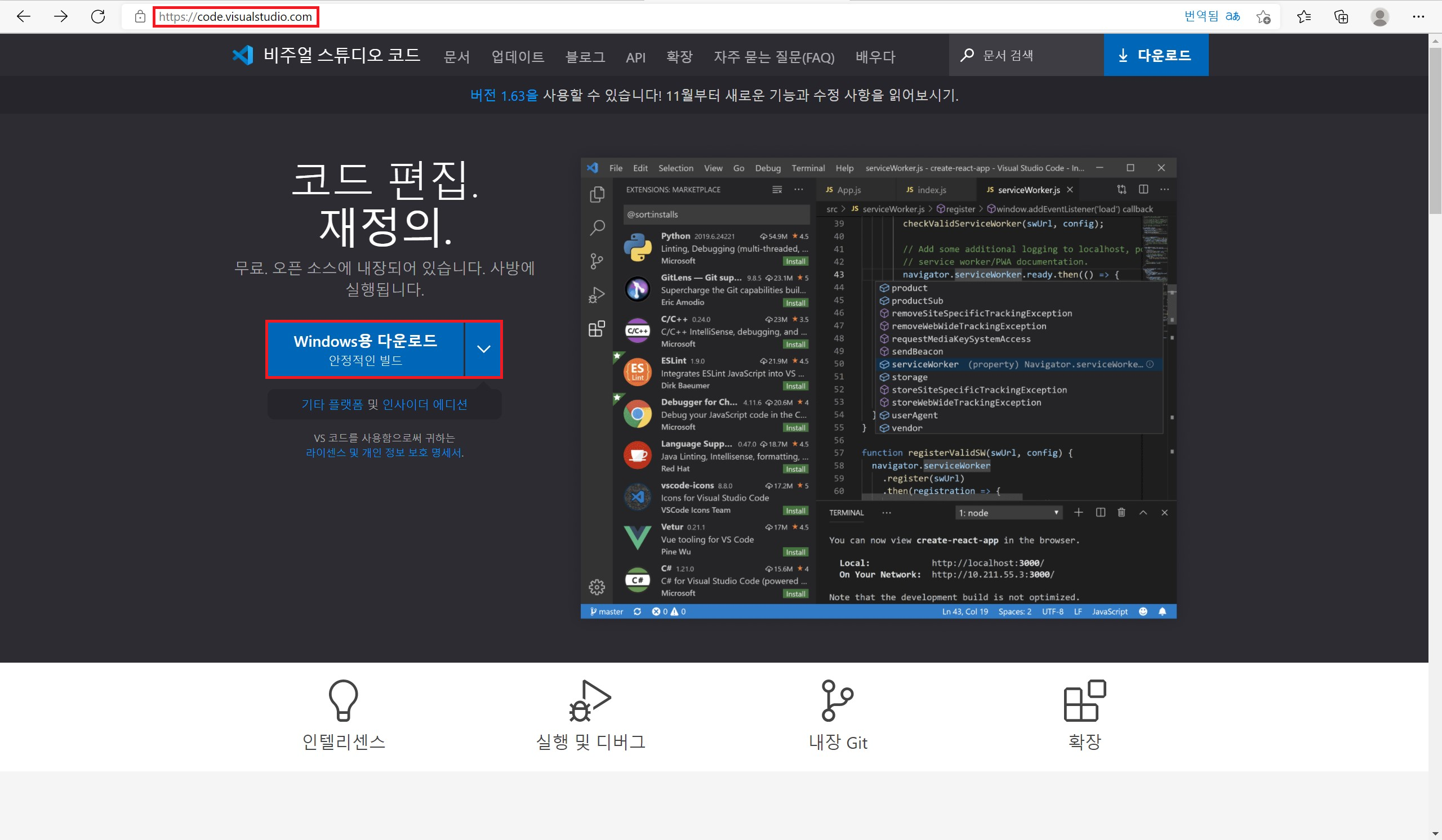Open the browser Collections icon
This screenshot has height=840, width=1442.
1341,16
